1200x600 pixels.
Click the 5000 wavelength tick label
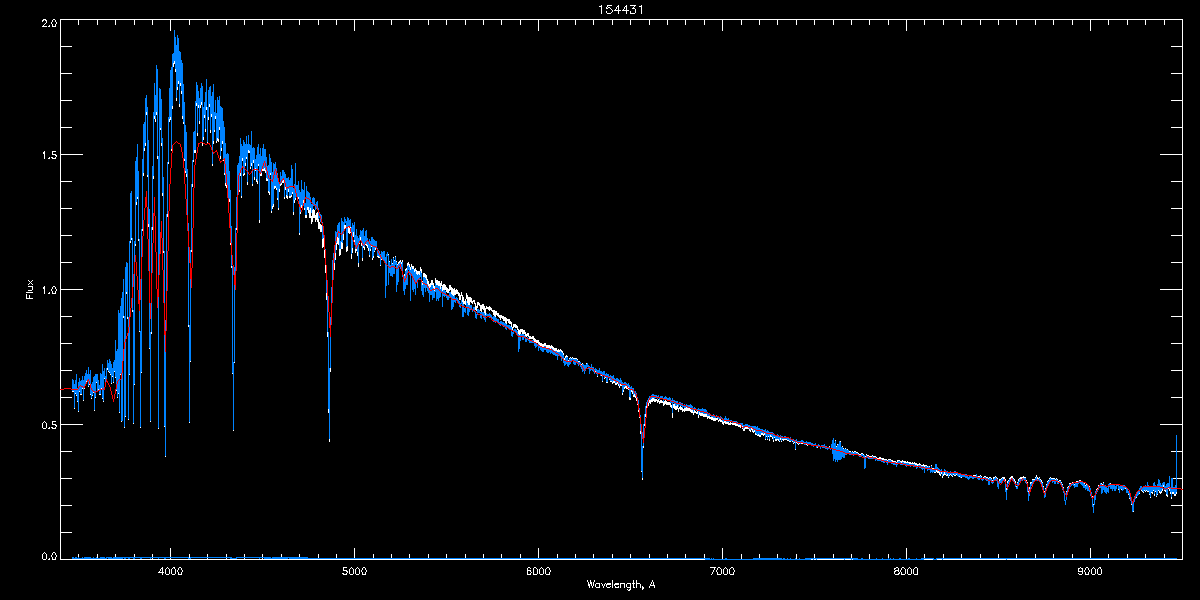click(x=355, y=572)
